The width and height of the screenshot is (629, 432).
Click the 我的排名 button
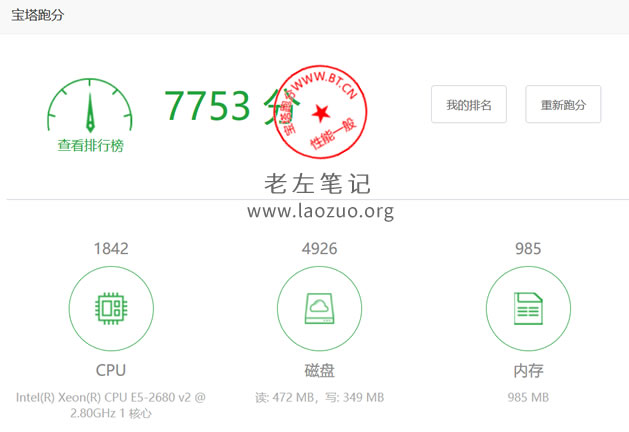click(469, 104)
